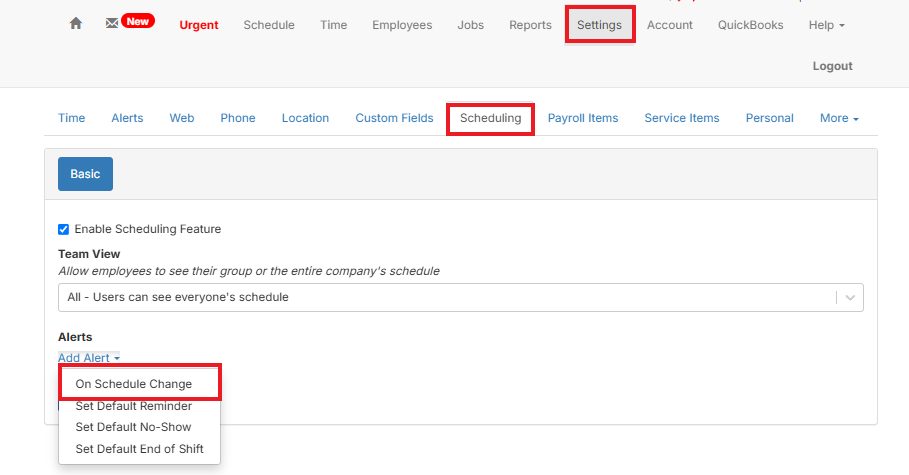Choose Set Default Reminder option

coord(134,406)
